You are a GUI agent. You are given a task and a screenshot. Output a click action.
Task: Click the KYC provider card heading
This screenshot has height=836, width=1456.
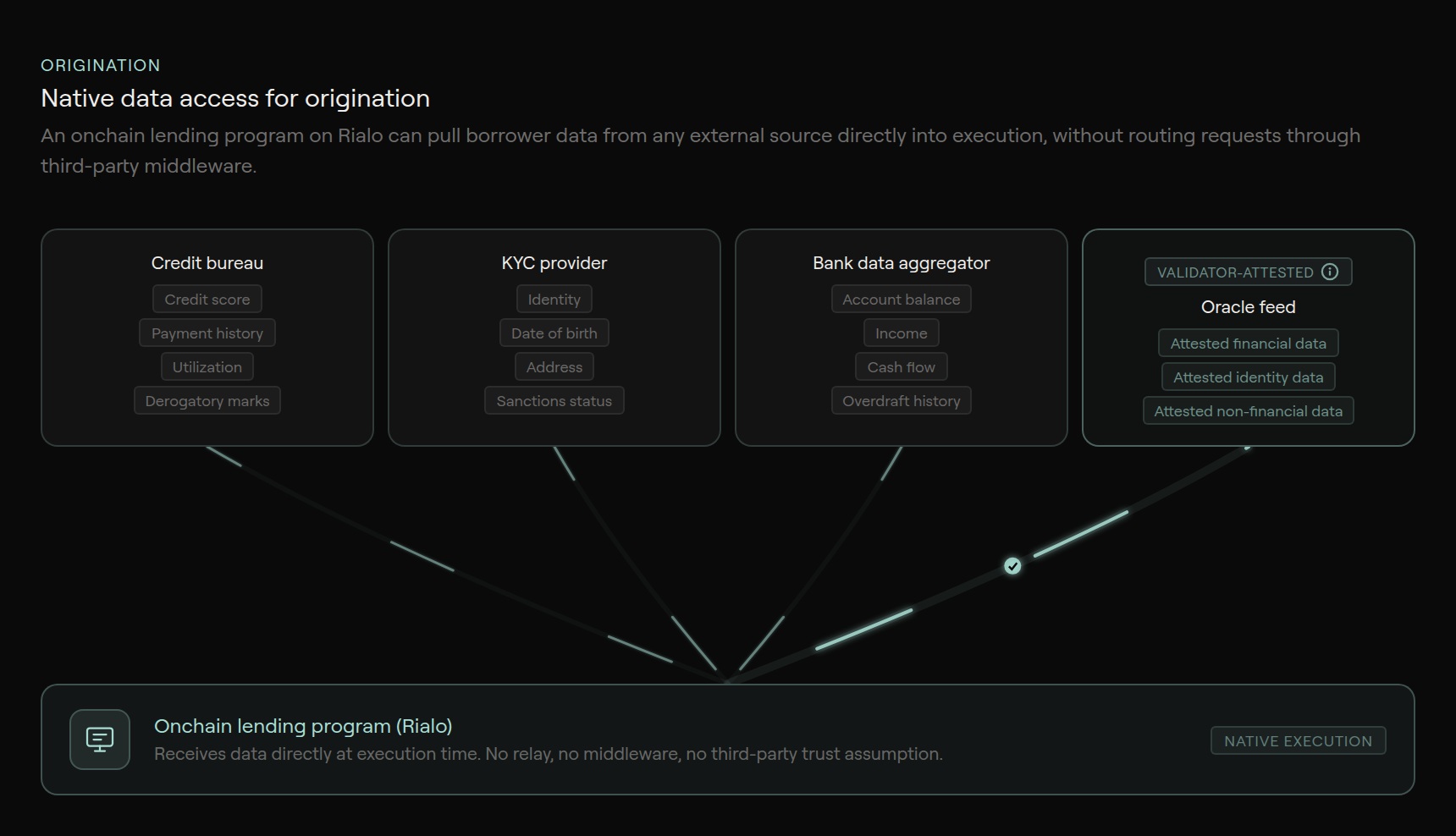(554, 263)
